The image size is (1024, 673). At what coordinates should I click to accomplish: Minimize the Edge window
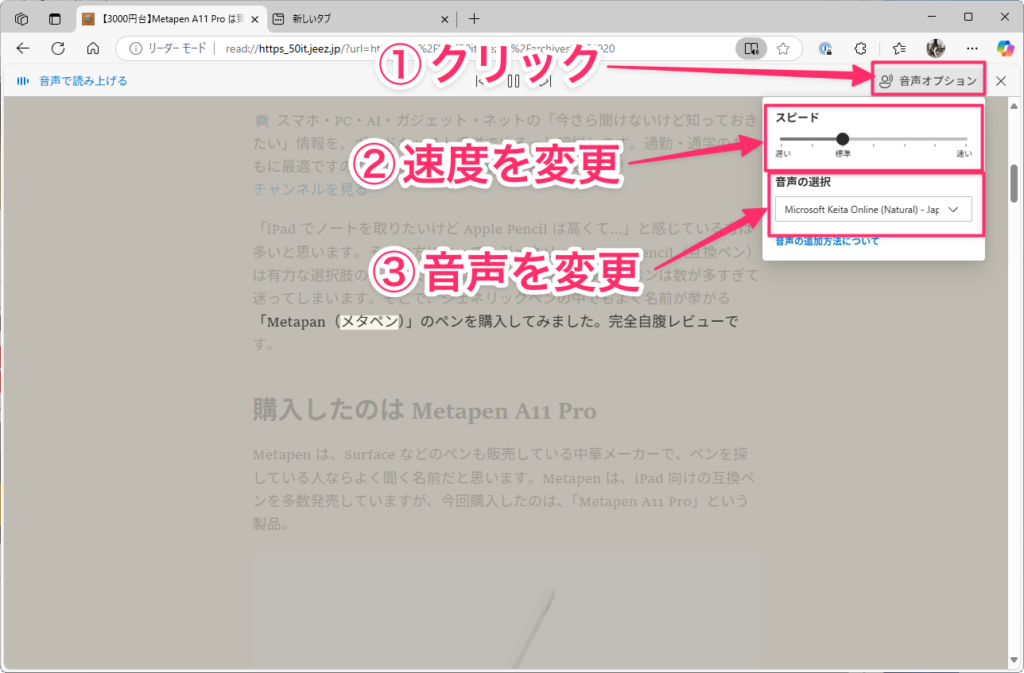tap(932, 17)
